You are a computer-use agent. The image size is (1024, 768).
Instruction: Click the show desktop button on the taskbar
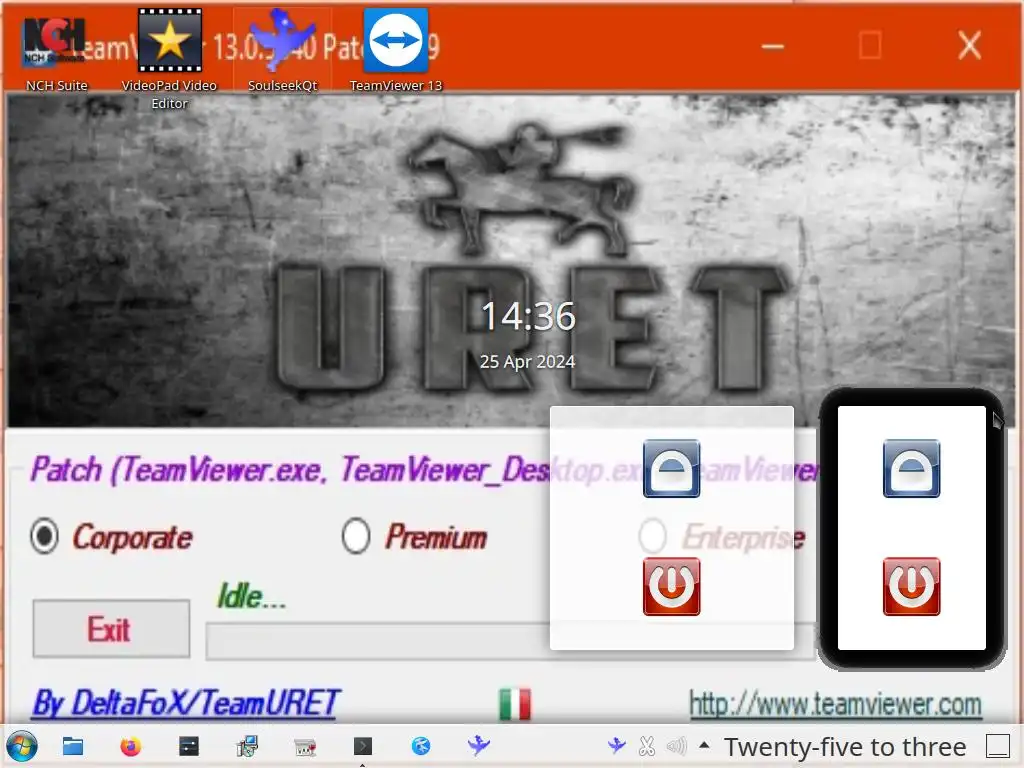point(998,746)
